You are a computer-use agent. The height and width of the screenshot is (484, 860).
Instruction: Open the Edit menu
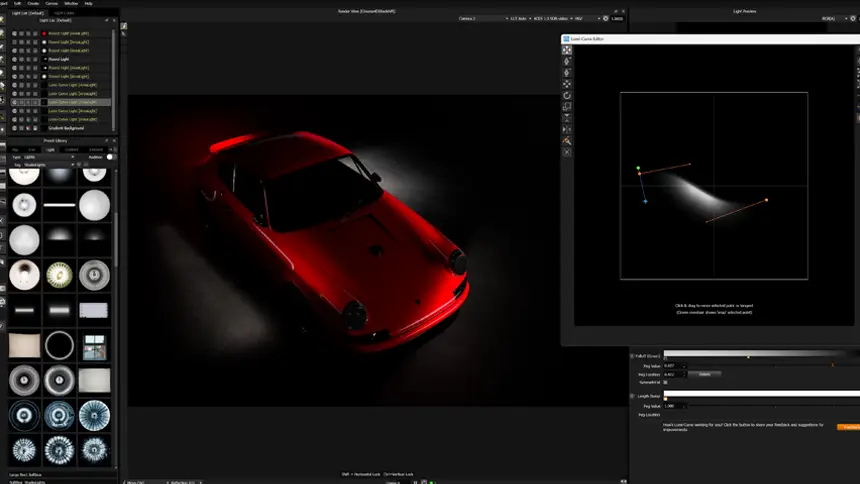pos(17,3)
